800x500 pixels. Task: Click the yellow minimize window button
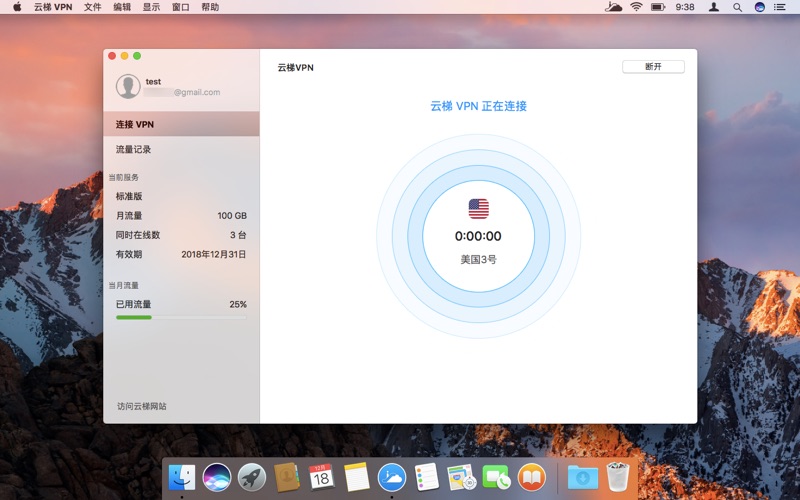click(124, 56)
